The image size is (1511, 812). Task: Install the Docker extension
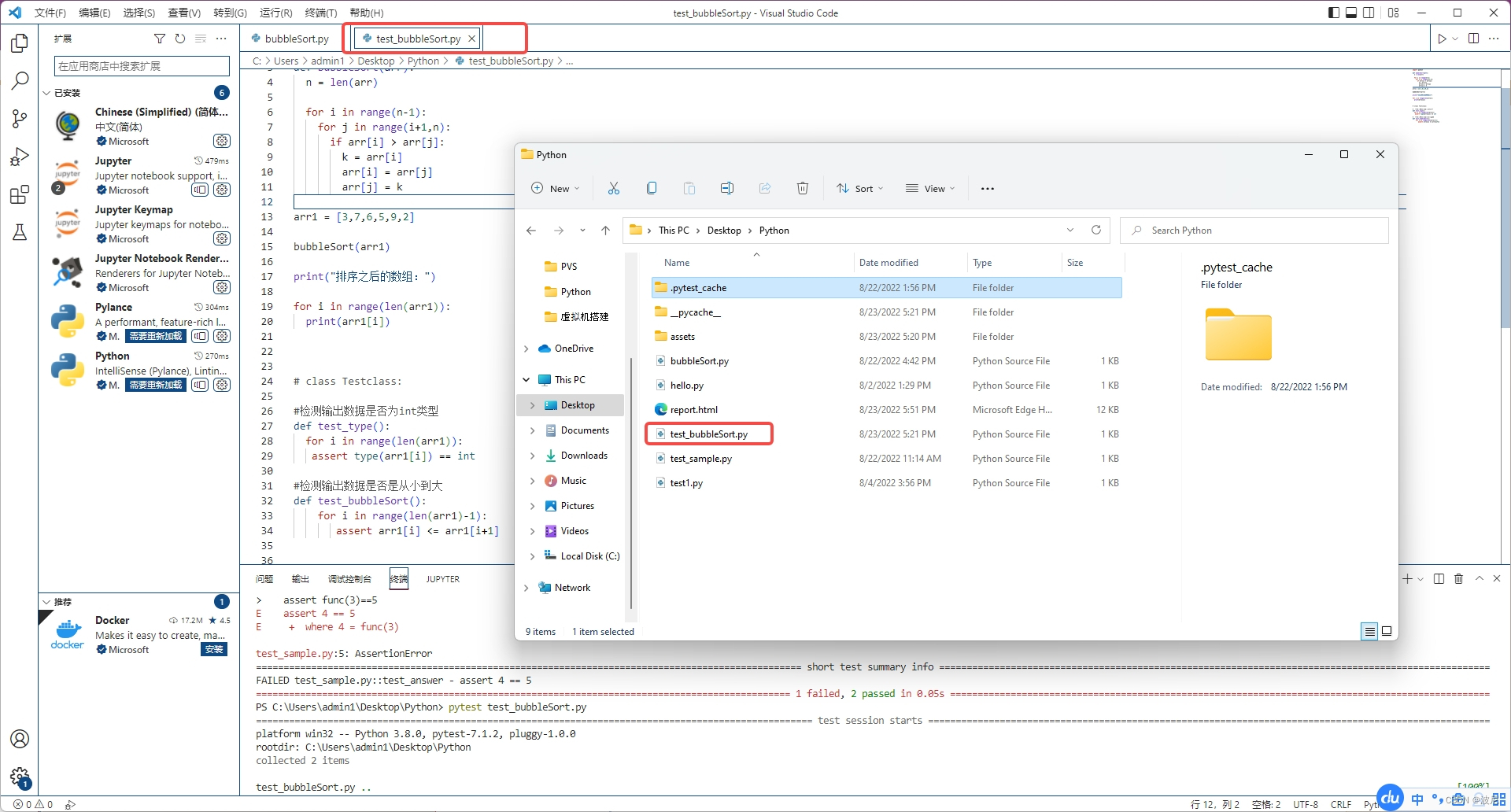click(214, 649)
